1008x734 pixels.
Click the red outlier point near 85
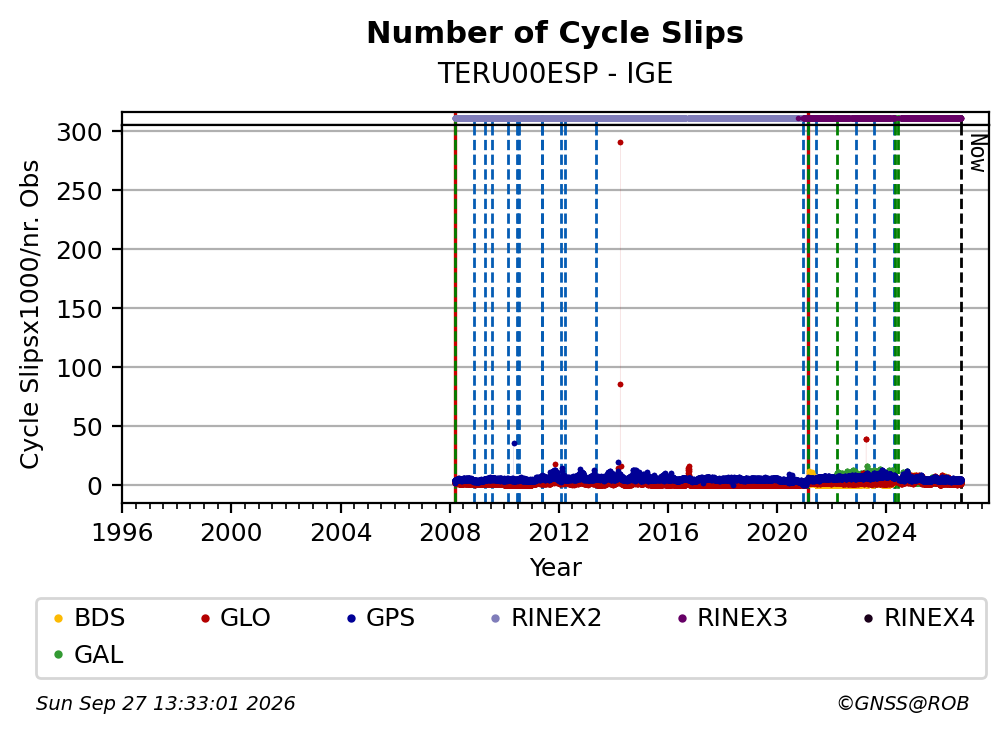[620, 384]
